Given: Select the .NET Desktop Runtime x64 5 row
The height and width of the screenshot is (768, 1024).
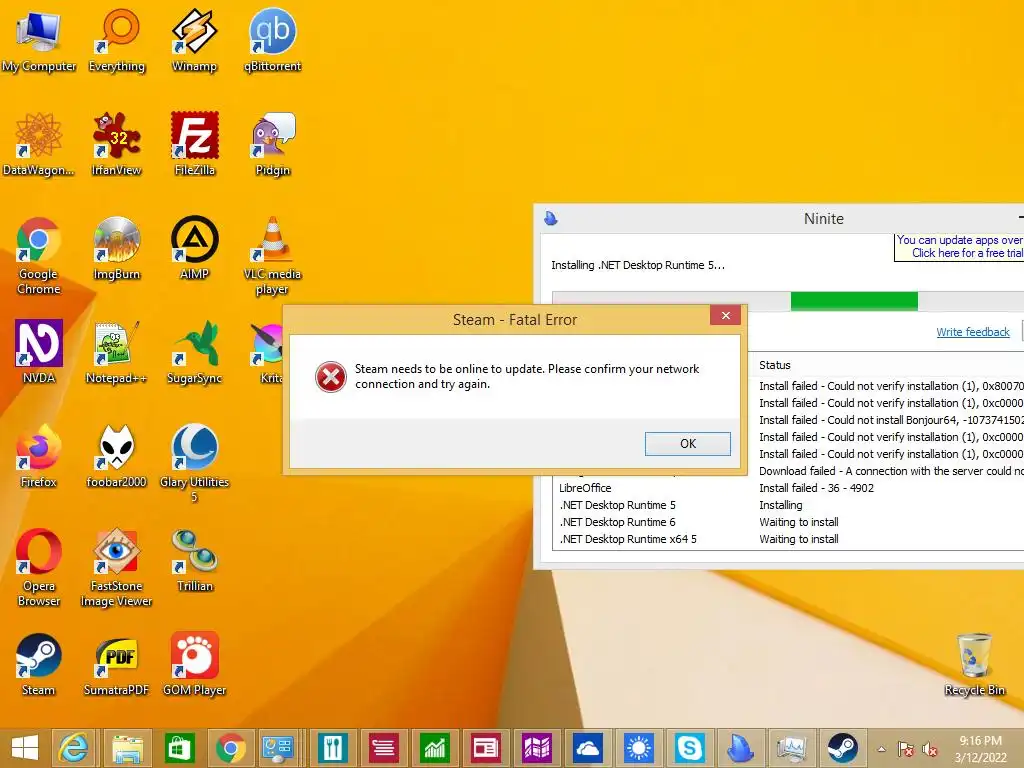Looking at the screenshot, I should [x=788, y=539].
